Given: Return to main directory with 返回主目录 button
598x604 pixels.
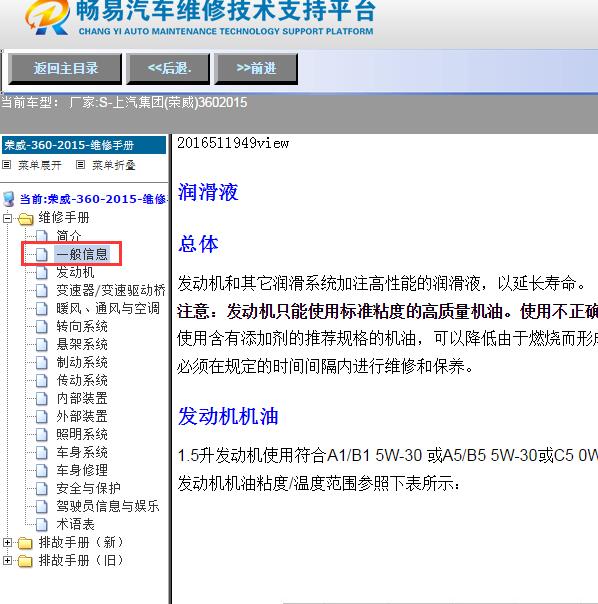Looking at the screenshot, I should [65, 69].
